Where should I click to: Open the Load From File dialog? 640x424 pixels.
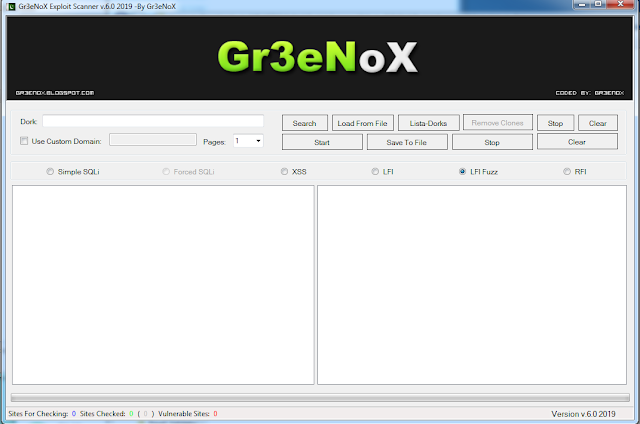[x=361, y=123]
